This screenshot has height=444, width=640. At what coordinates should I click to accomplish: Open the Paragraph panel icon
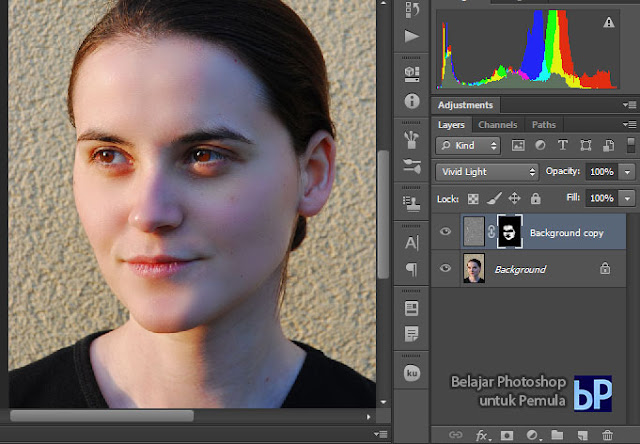click(x=412, y=269)
